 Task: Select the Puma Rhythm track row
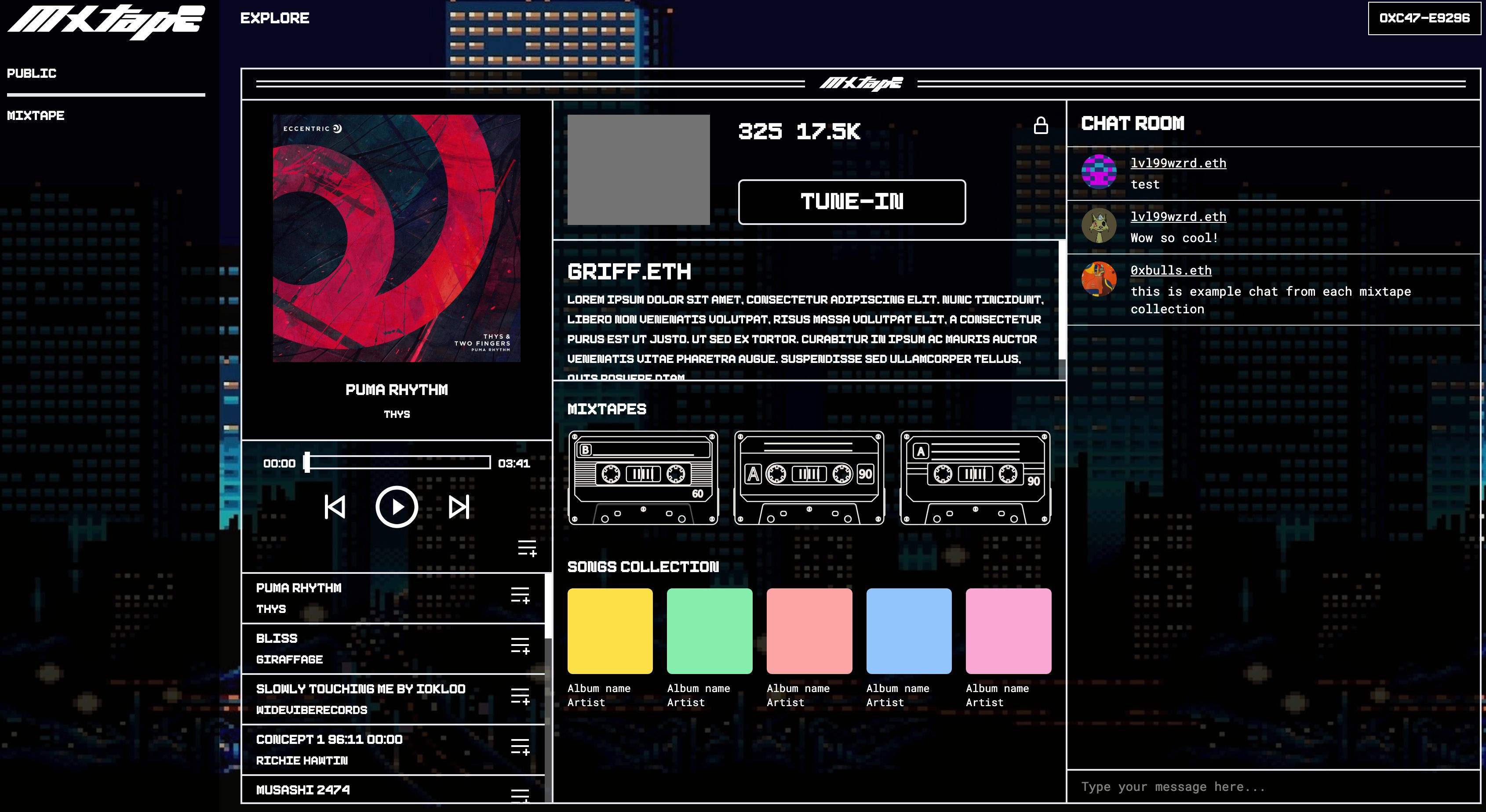[393, 598]
